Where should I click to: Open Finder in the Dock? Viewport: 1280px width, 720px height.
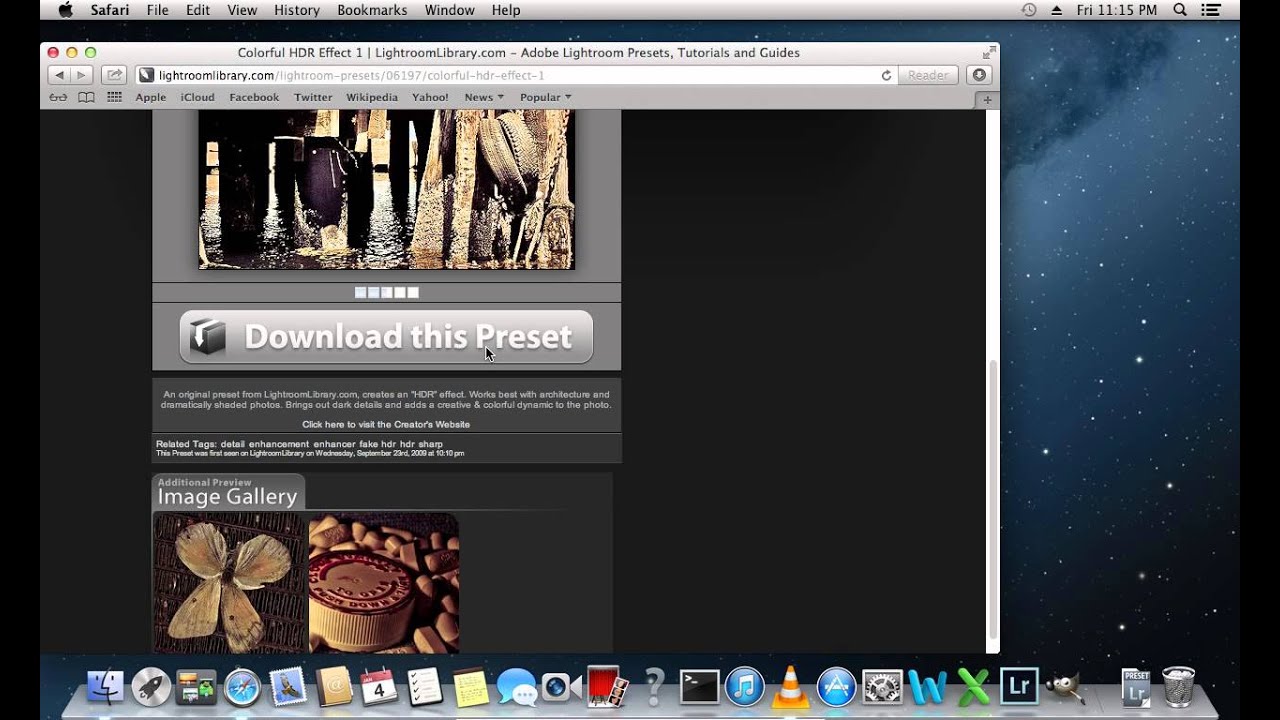[105, 687]
